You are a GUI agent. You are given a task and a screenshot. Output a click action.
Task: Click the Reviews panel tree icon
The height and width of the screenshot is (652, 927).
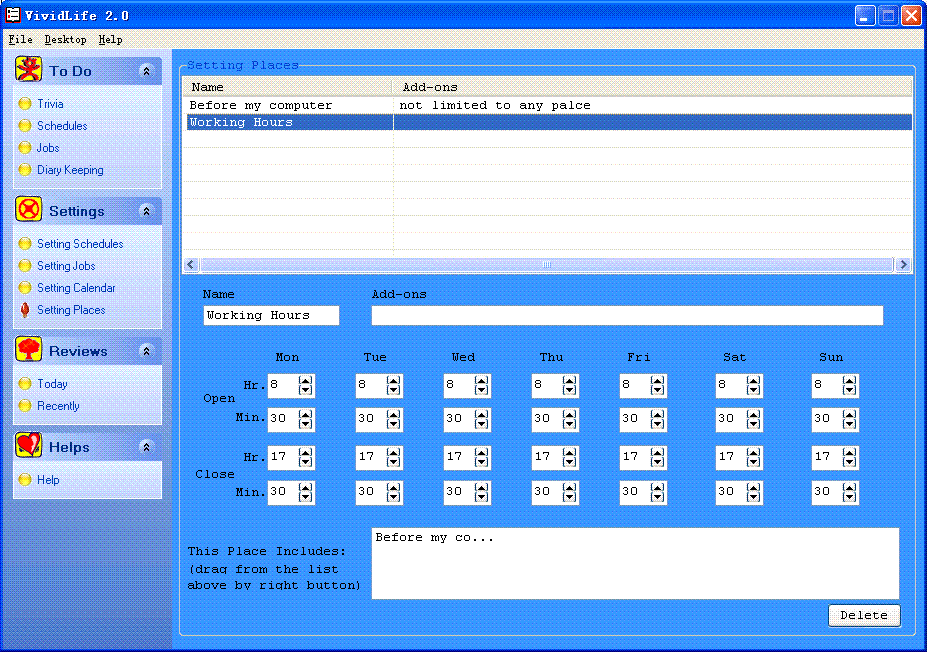pos(28,349)
